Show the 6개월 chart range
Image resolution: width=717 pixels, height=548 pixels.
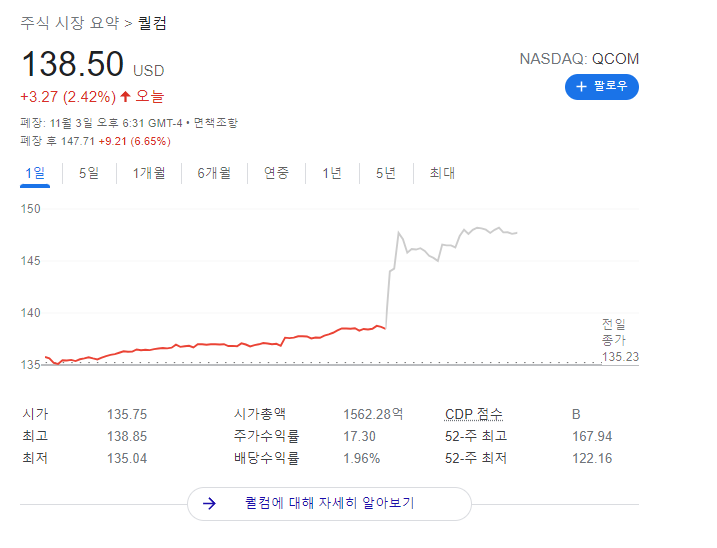coord(214,173)
